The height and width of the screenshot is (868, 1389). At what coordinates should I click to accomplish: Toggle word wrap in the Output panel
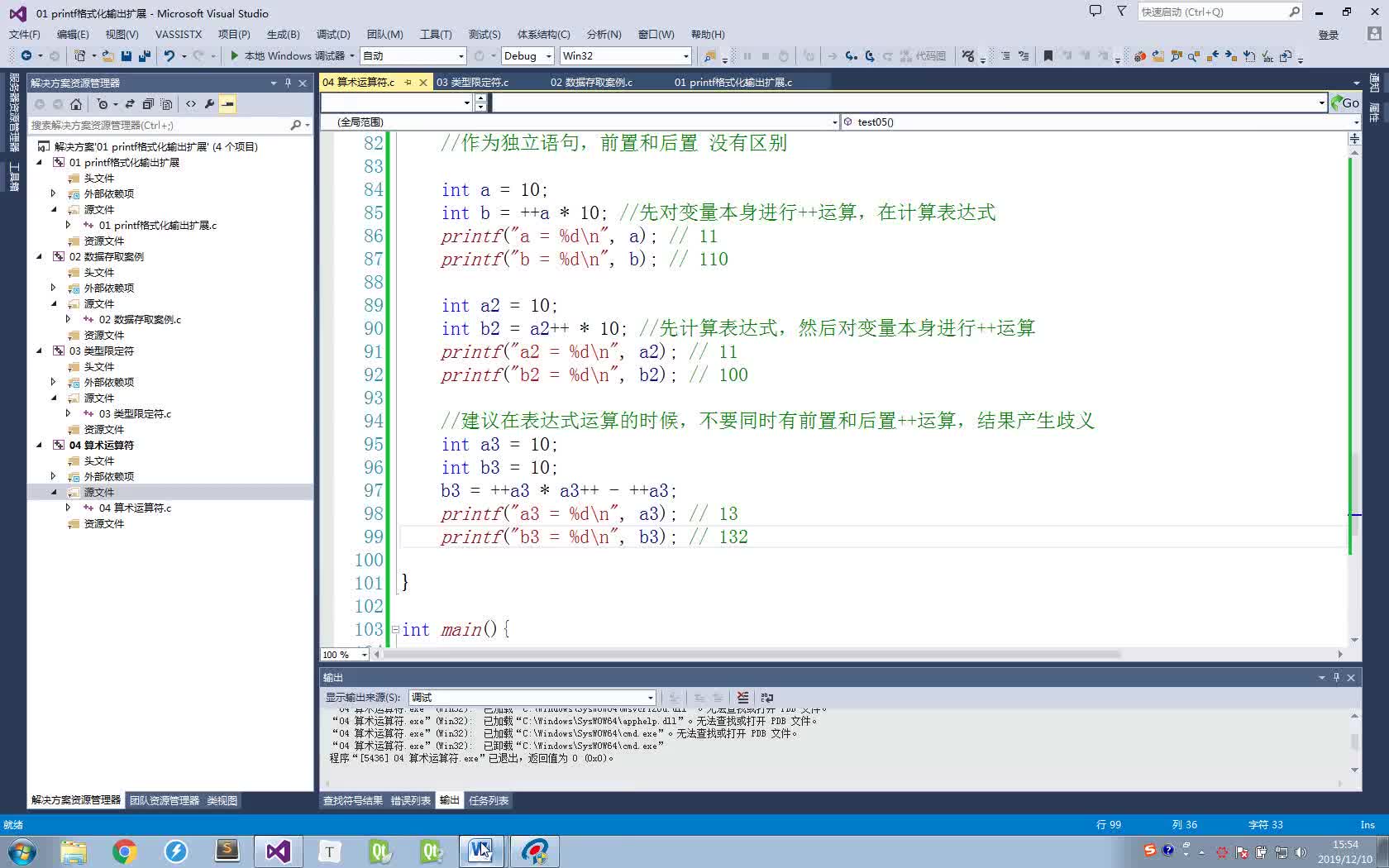(x=767, y=697)
